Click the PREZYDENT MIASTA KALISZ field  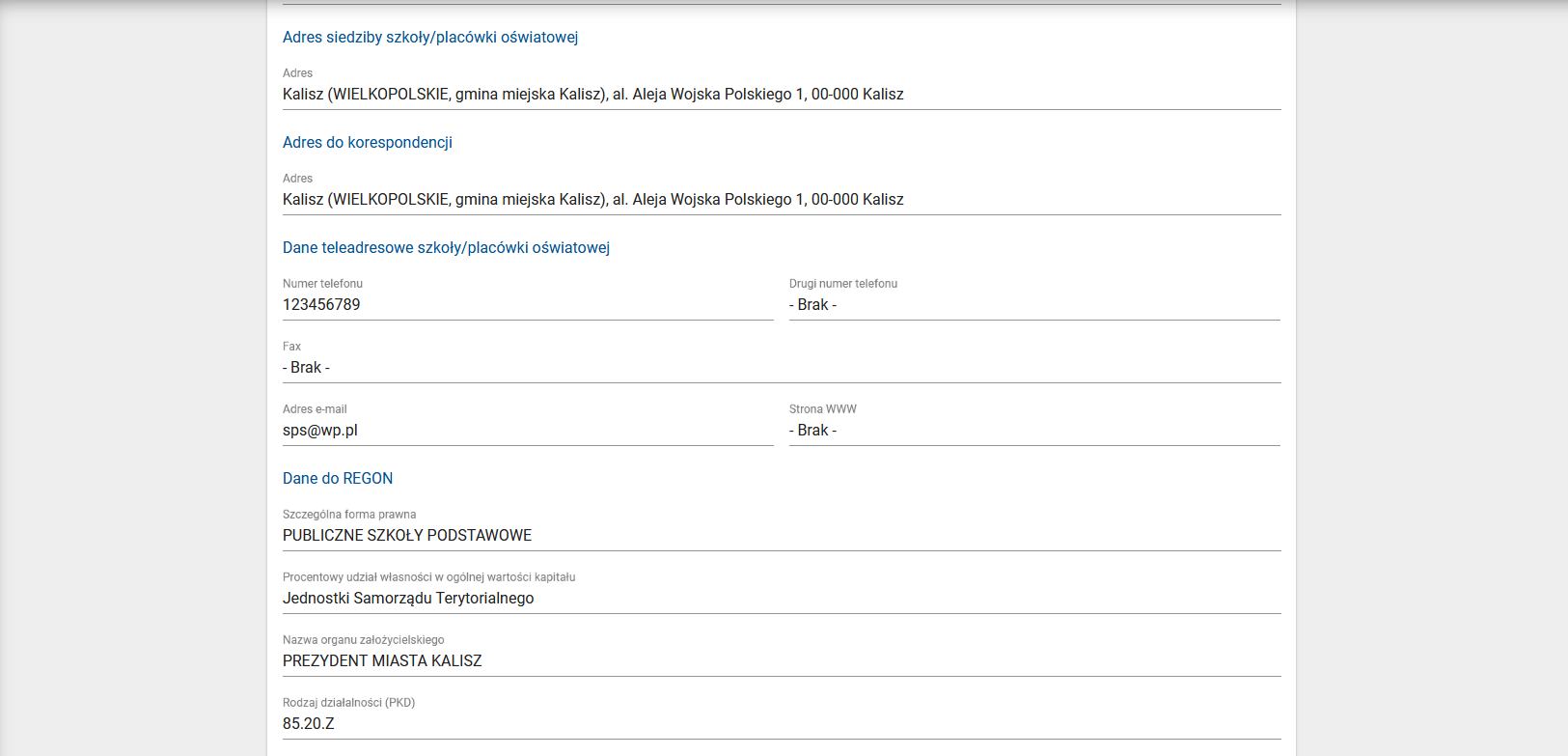(x=381, y=661)
